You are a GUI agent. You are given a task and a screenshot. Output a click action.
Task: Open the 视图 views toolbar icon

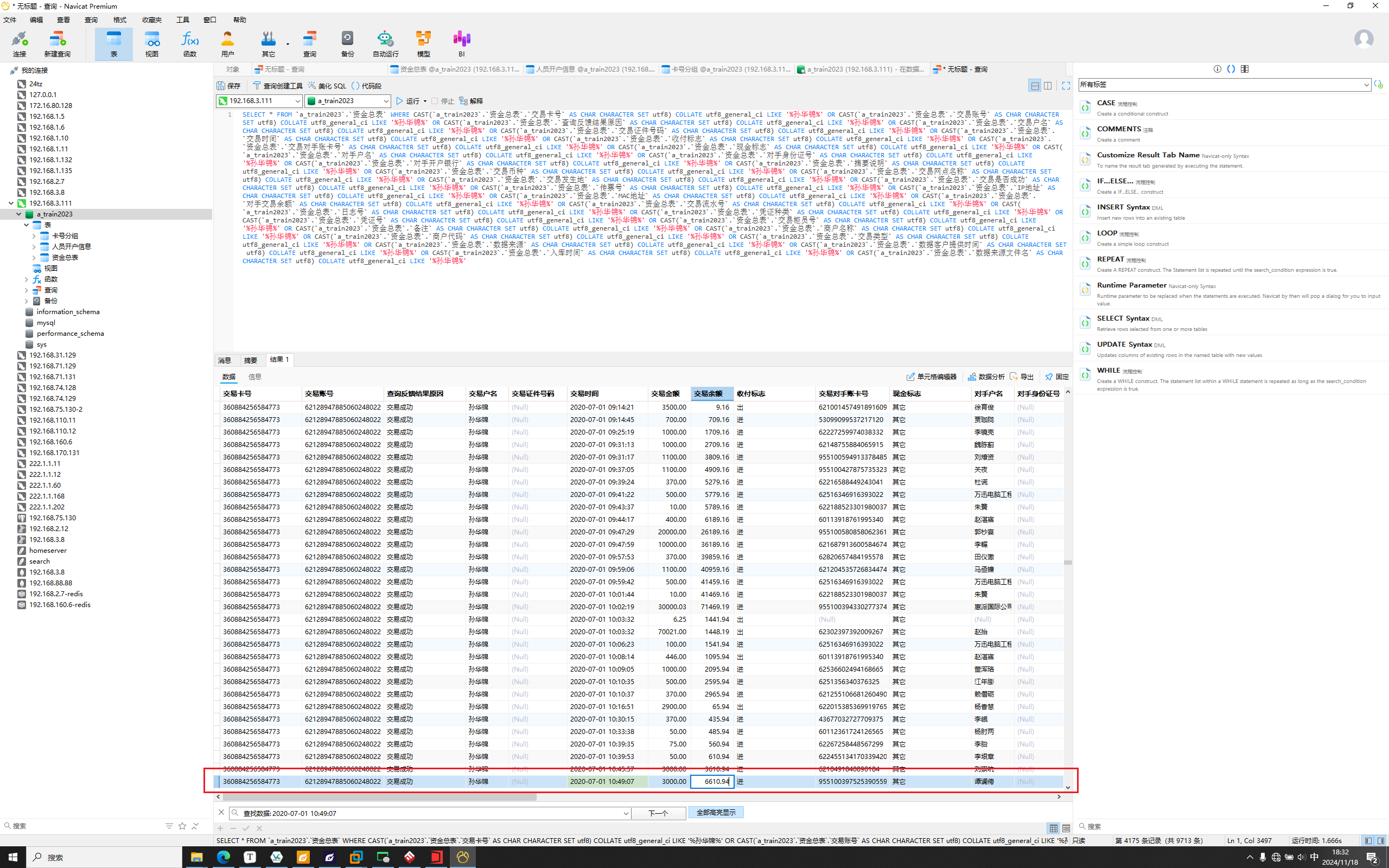151,44
